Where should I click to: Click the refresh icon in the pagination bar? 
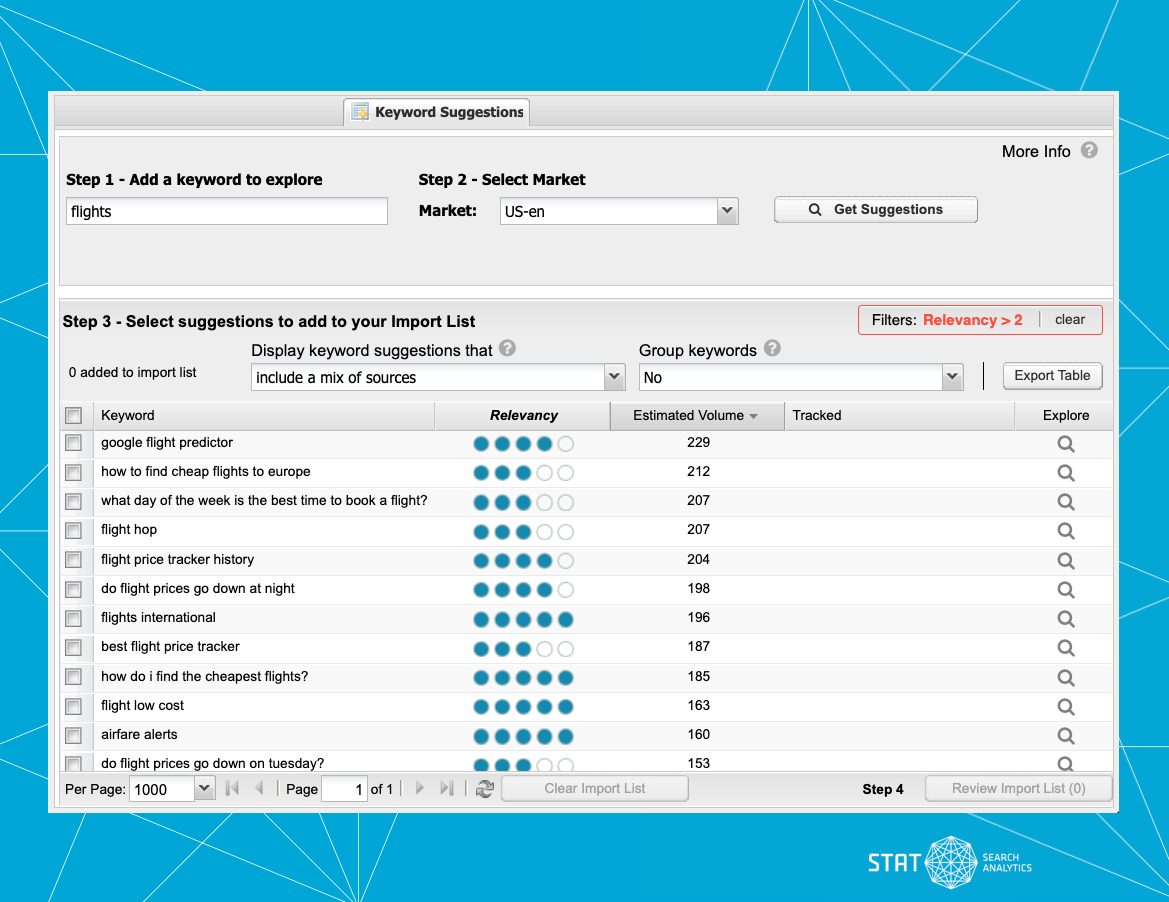(485, 789)
